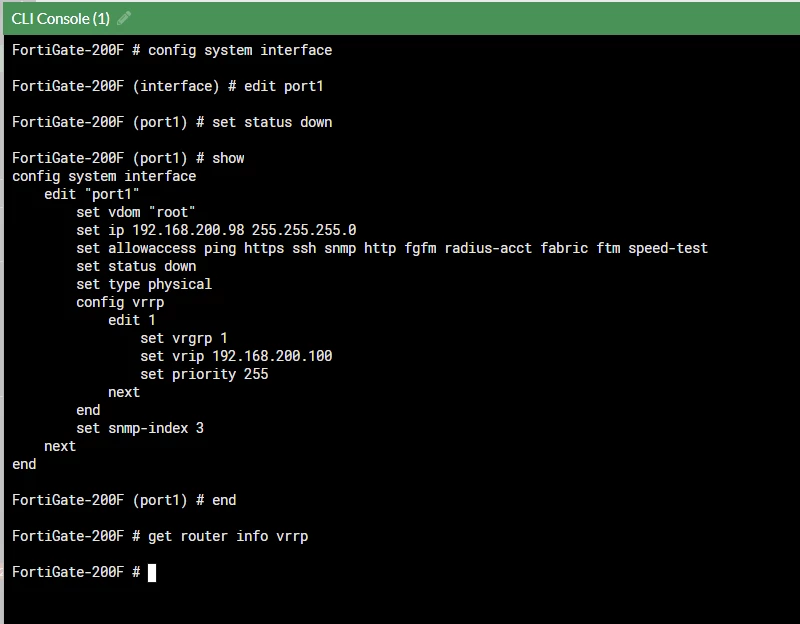Click the terminal cursor at the last prompt

pyautogui.click(x=152, y=572)
